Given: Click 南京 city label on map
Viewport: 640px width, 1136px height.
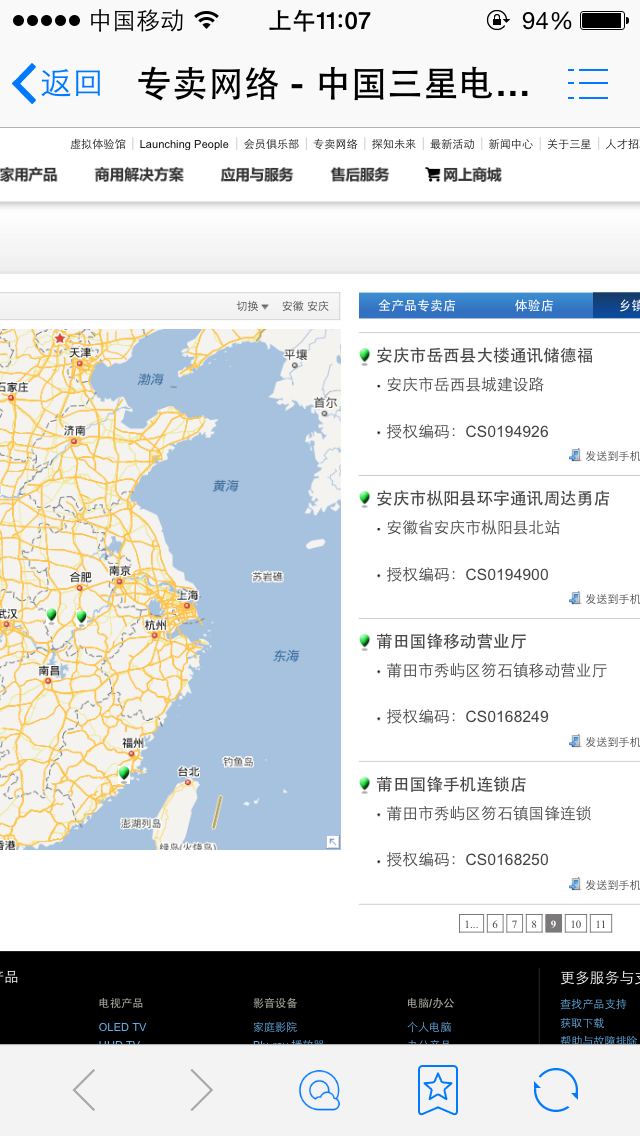Looking at the screenshot, I should tap(120, 572).
